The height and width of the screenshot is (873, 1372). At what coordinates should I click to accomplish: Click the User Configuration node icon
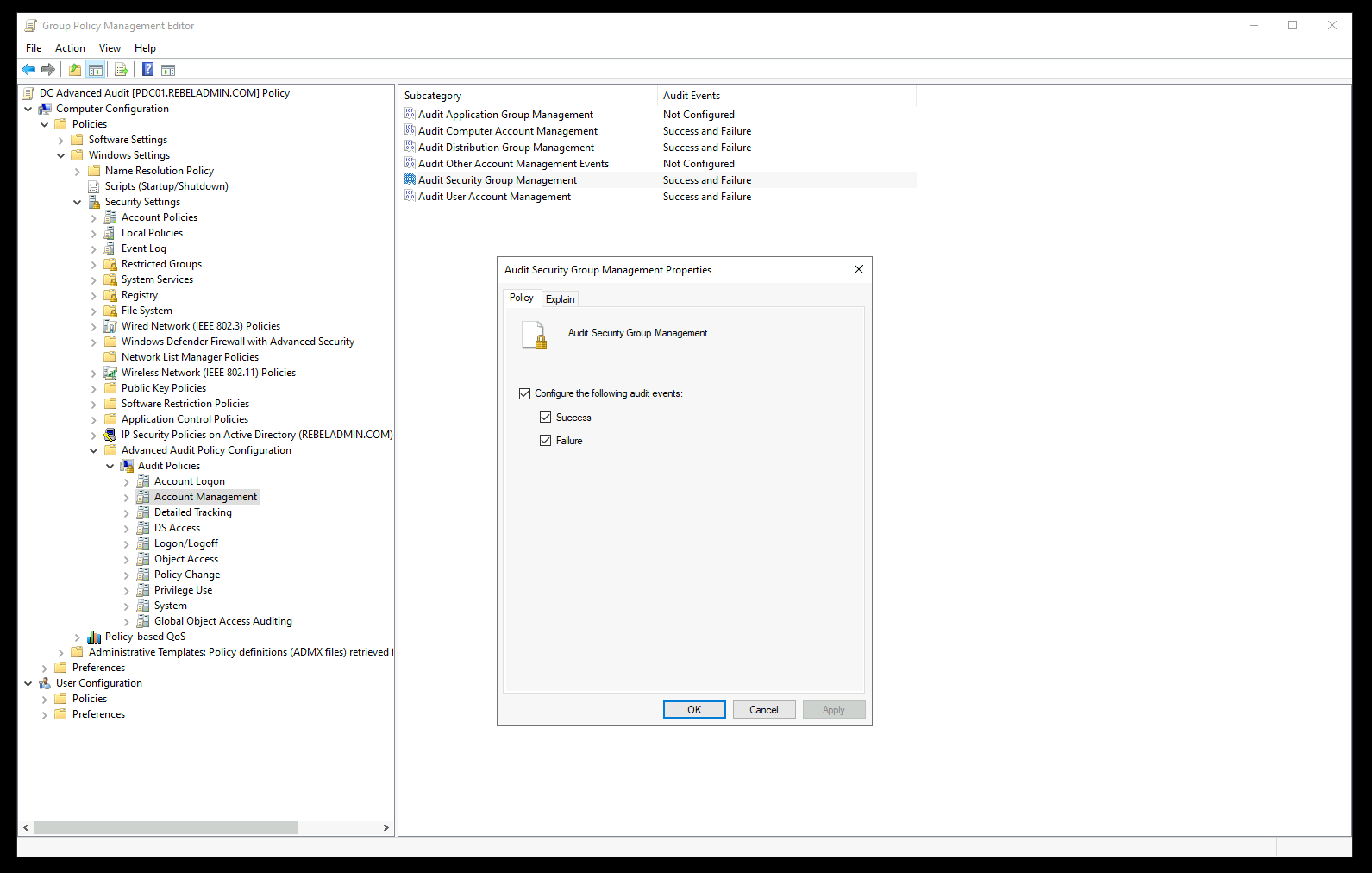point(45,683)
